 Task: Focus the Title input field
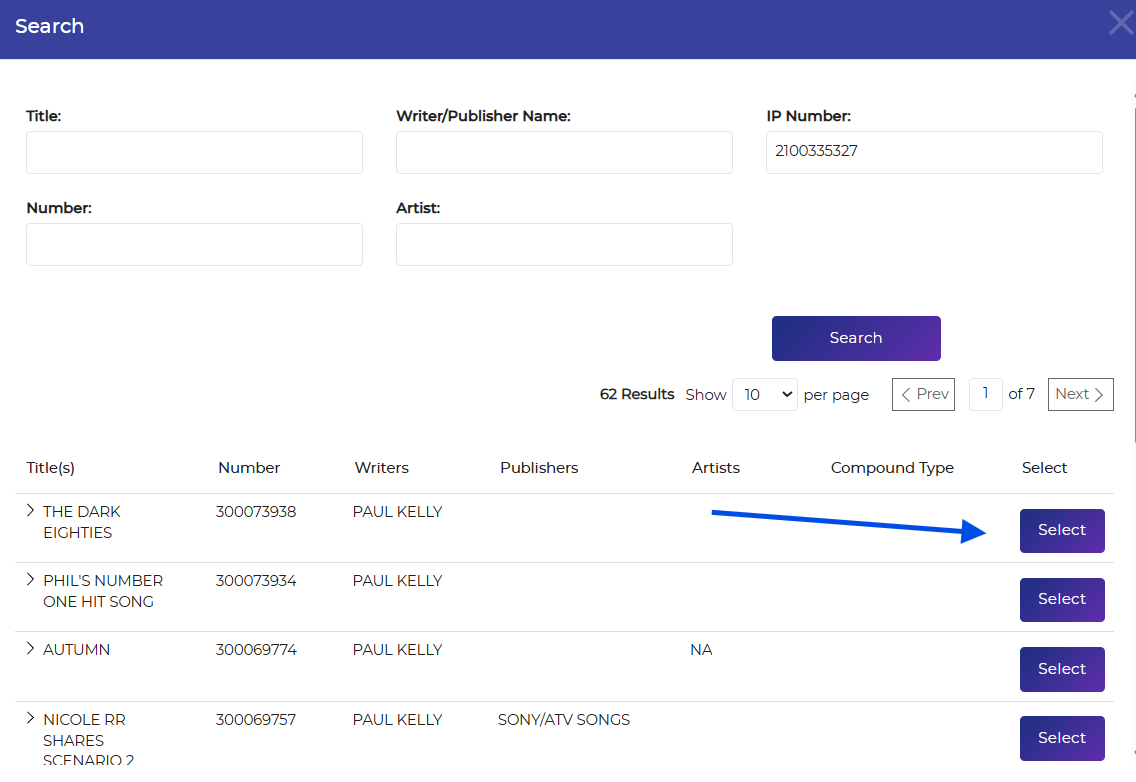tap(194, 153)
